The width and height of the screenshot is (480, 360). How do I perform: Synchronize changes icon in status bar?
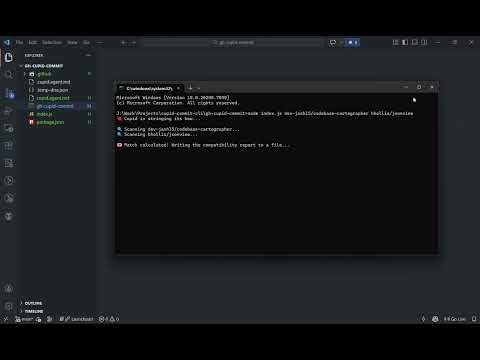[x=39, y=319]
